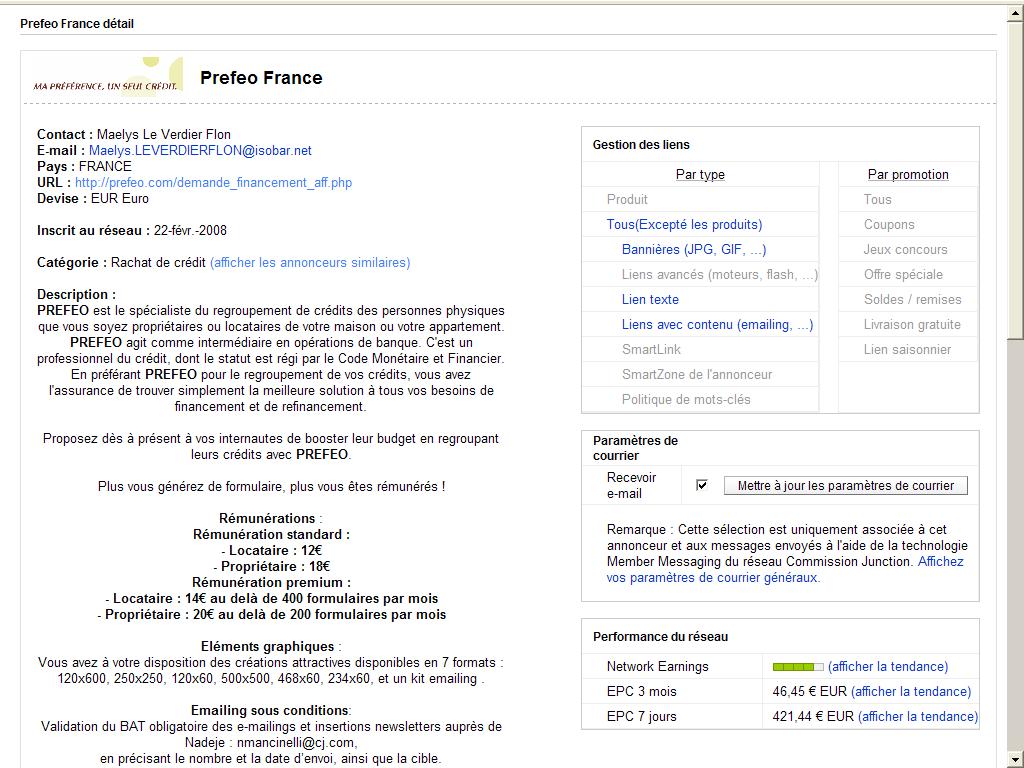The image size is (1024, 768).
Task: Click 'Politique de mots-clés' entry
Action: [x=686, y=400]
